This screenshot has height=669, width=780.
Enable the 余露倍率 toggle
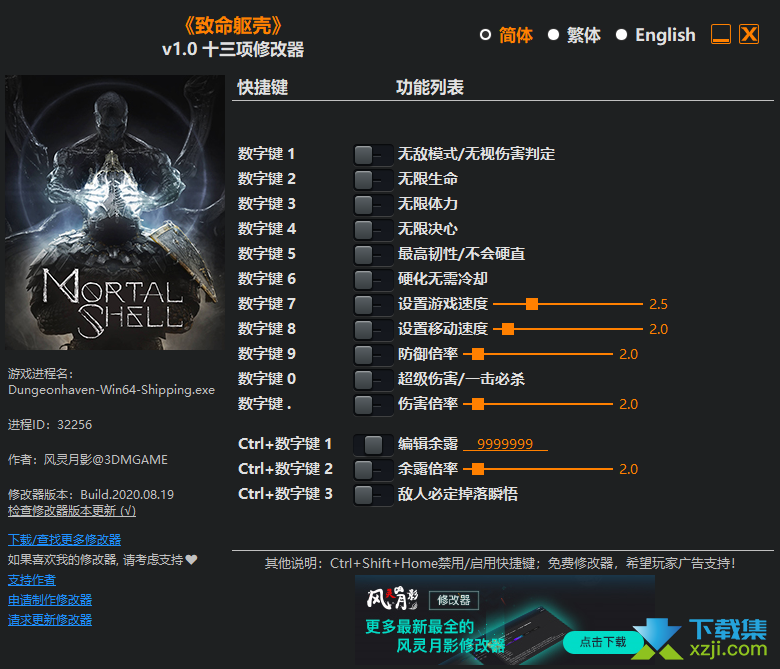pyautogui.click(x=373, y=470)
